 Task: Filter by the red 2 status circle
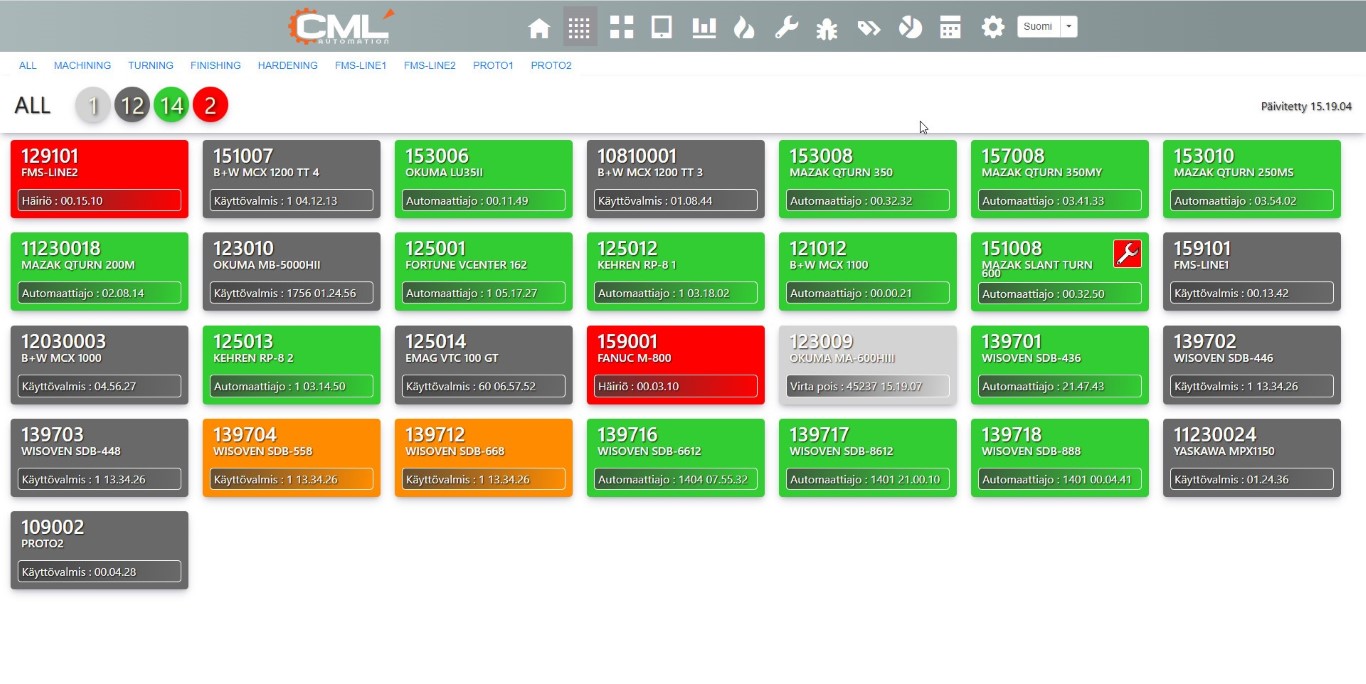tap(210, 105)
